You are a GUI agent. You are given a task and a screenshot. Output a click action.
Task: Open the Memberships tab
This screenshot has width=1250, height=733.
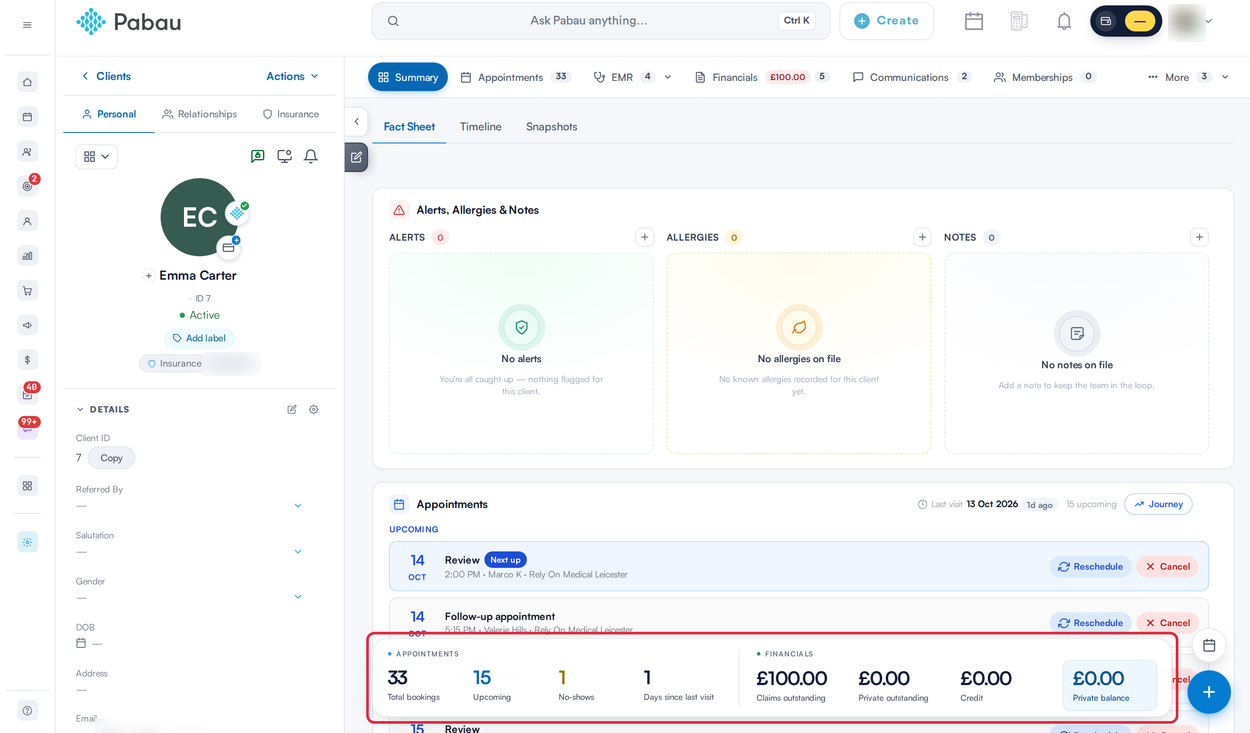click(1044, 77)
